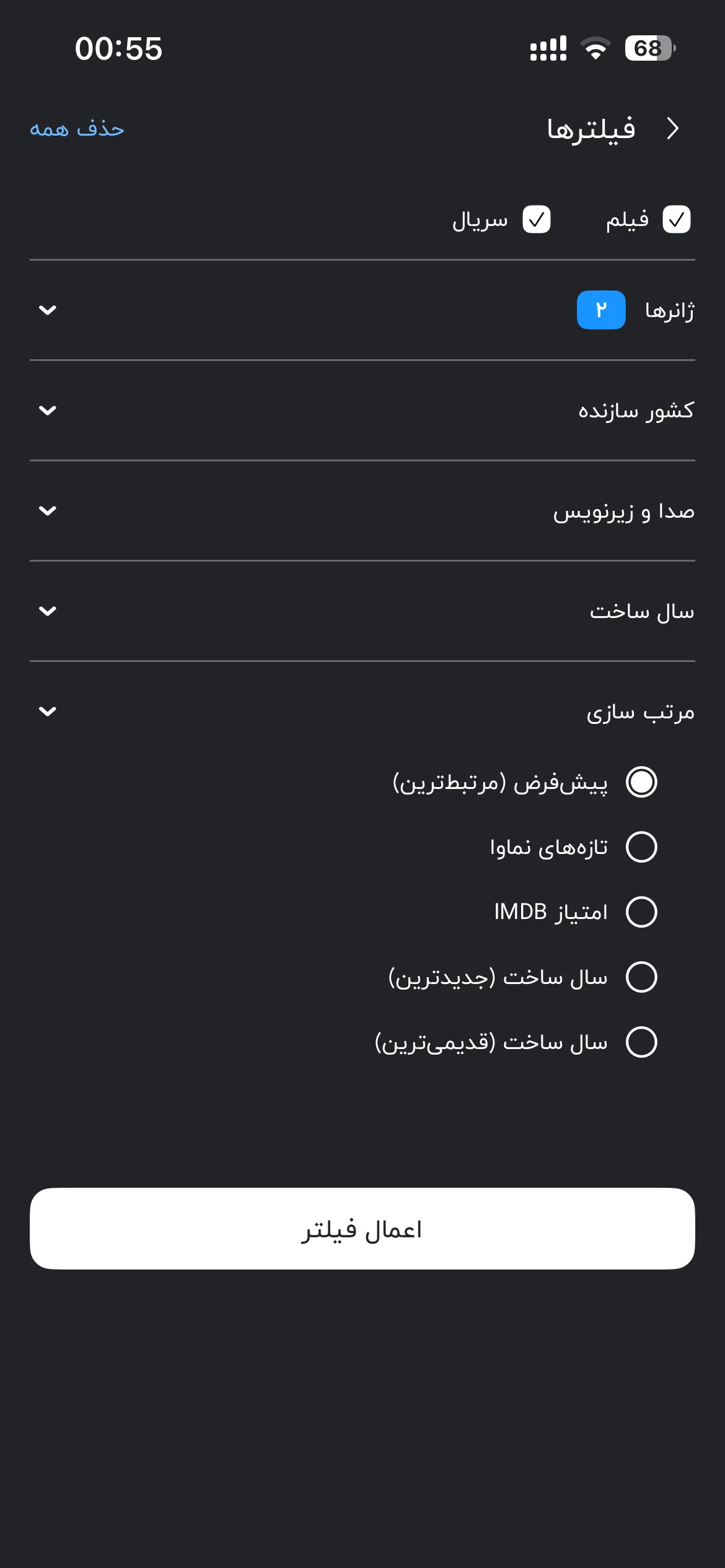This screenshot has height=1568, width=725.
Task: Tap the cellular signal bars icon
Action: [x=548, y=48]
